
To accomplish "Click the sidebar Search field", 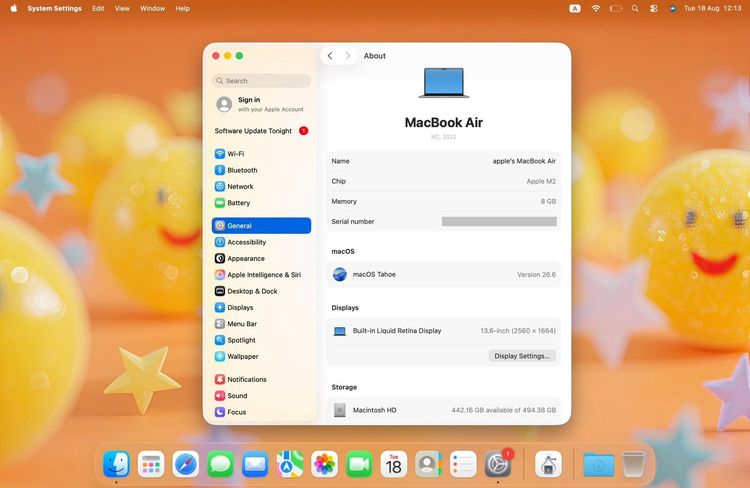I will click(x=261, y=80).
